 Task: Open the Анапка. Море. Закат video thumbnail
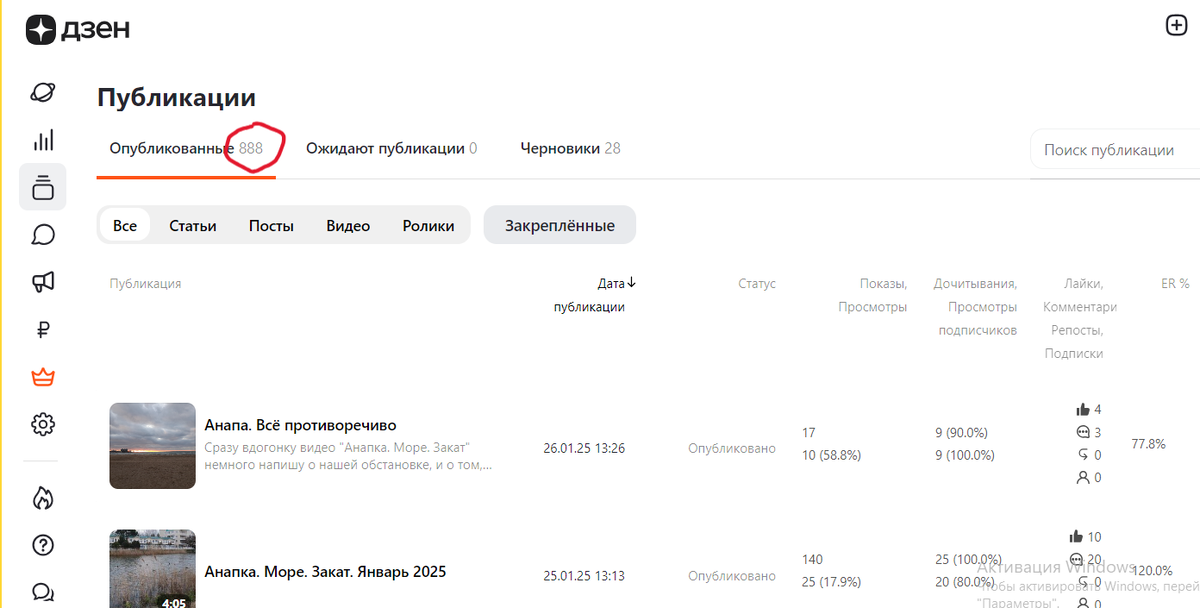(152, 569)
